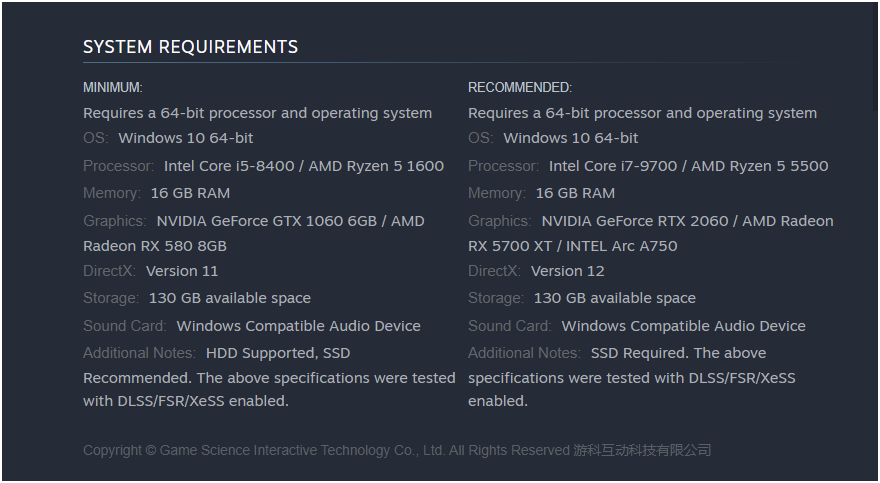The width and height of the screenshot is (880, 483).
Task: Select the RECOMMENDED column label
Action: click(x=520, y=88)
